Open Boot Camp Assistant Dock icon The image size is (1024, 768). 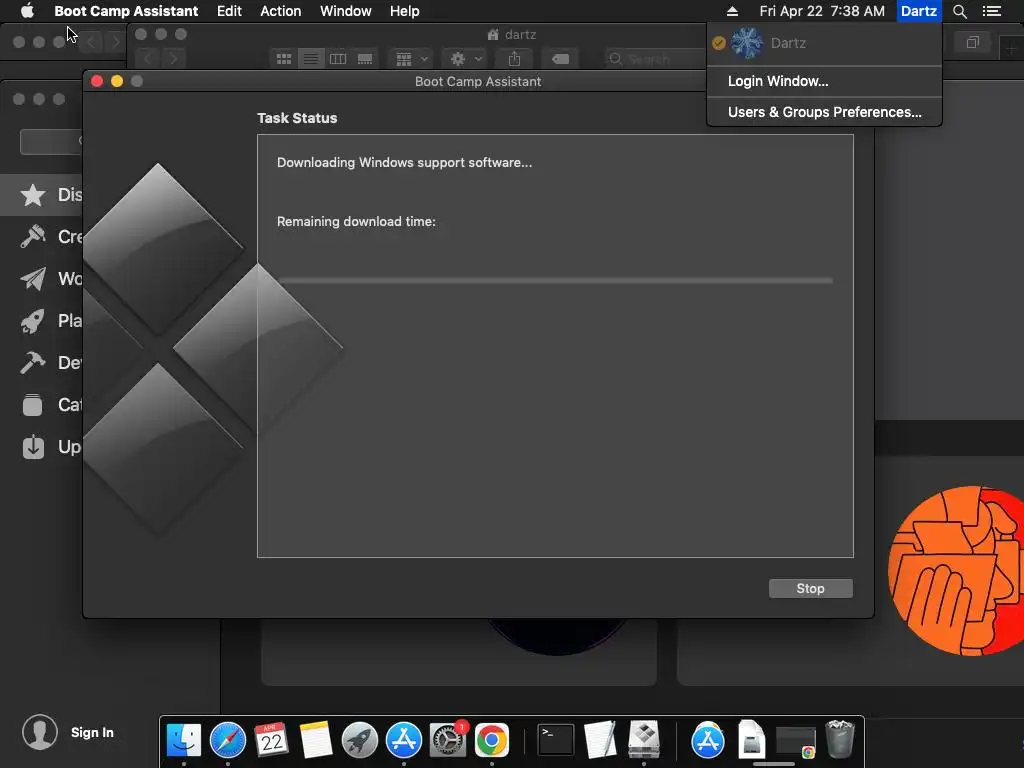[x=644, y=740]
